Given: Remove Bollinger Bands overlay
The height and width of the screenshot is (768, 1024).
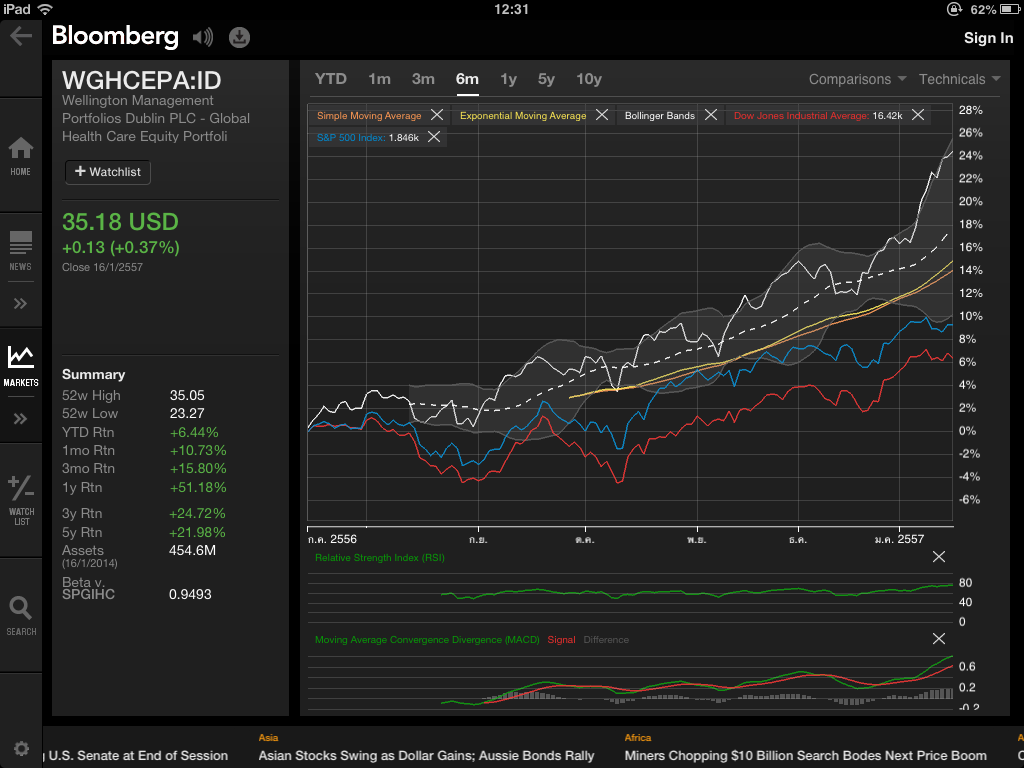Looking at the screenshot, I should point(711,115).
